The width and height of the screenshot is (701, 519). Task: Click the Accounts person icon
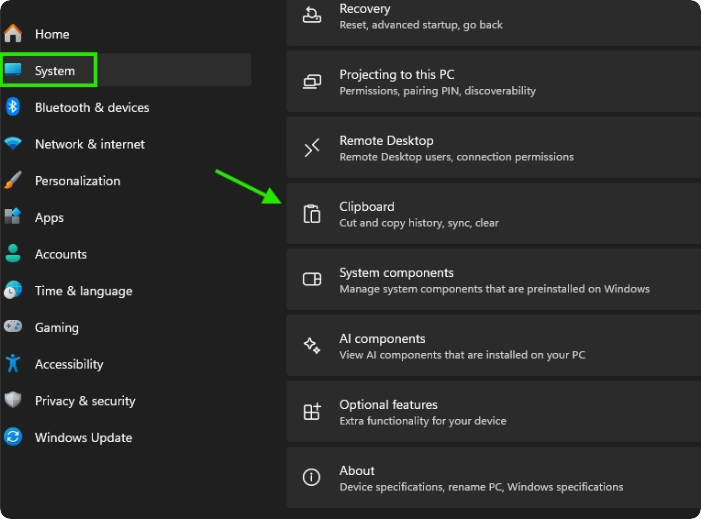coord(13,253)
